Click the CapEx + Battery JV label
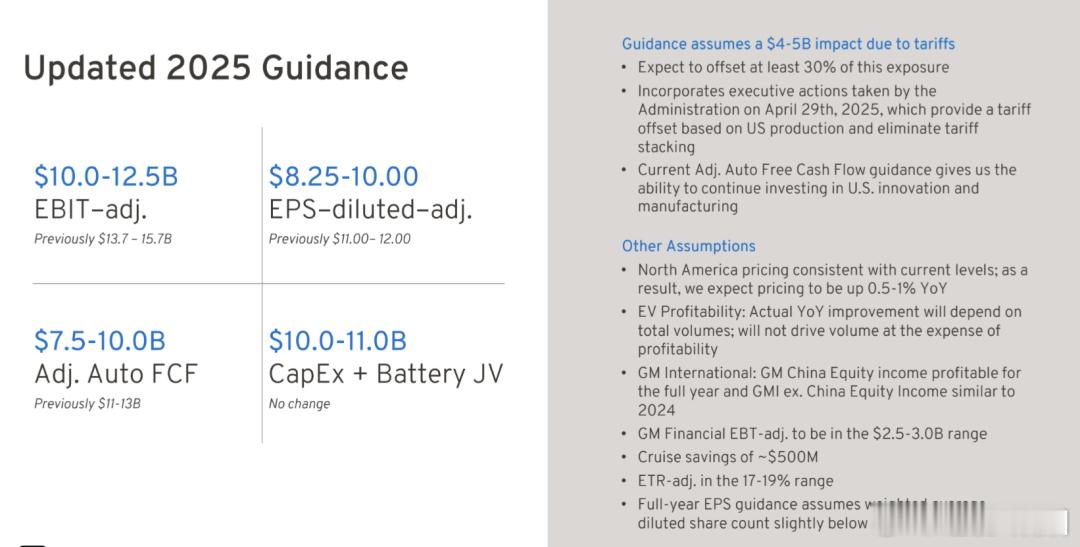Image resolution: width=1080 pixels, height=547 pixels. point(386,373)
